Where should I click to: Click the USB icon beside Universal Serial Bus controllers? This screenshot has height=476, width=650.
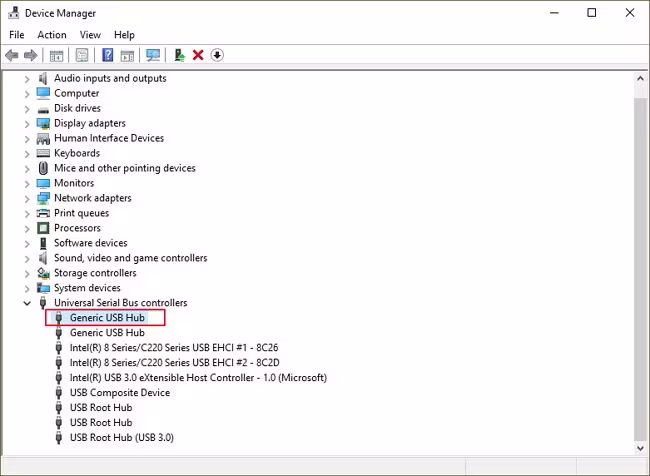click(x=43, y=303)
